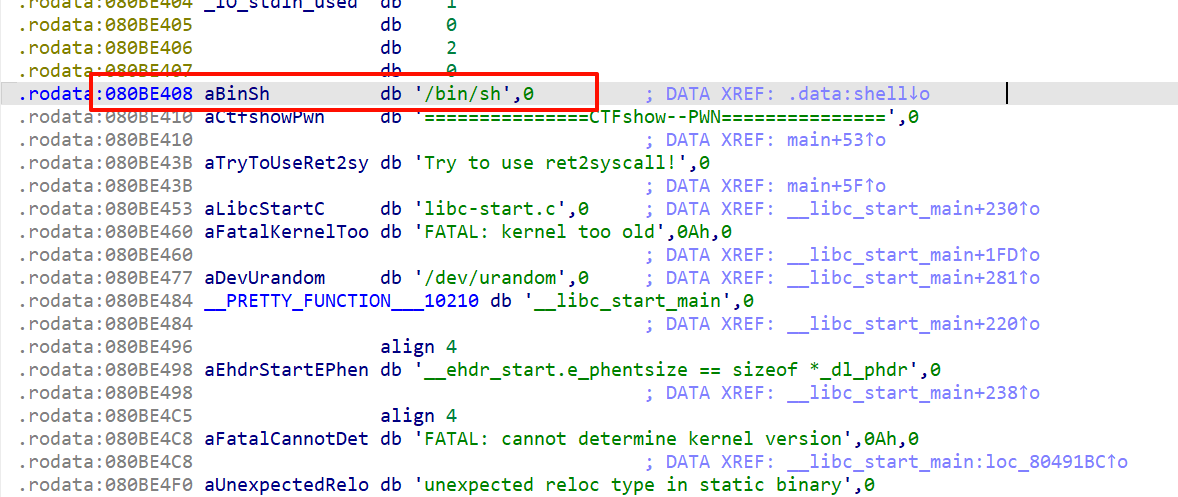Click the '/bin/sh' string value
Viewport: 1178px width, 497px height.
tap(465, 94)
